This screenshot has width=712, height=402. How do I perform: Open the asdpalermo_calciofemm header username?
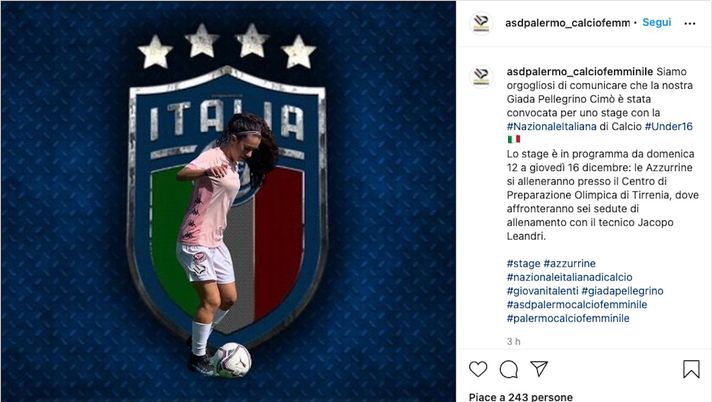(568, 23)
